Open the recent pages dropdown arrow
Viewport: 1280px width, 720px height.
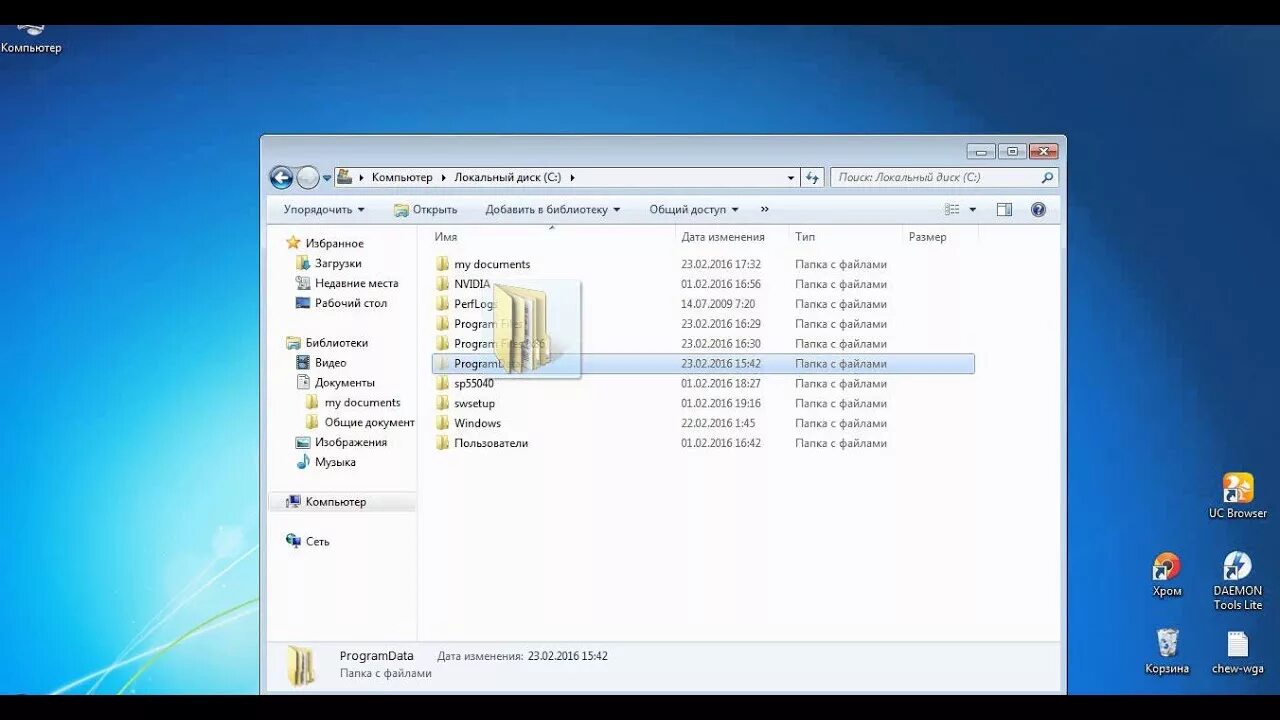click(x=327, y=178)
